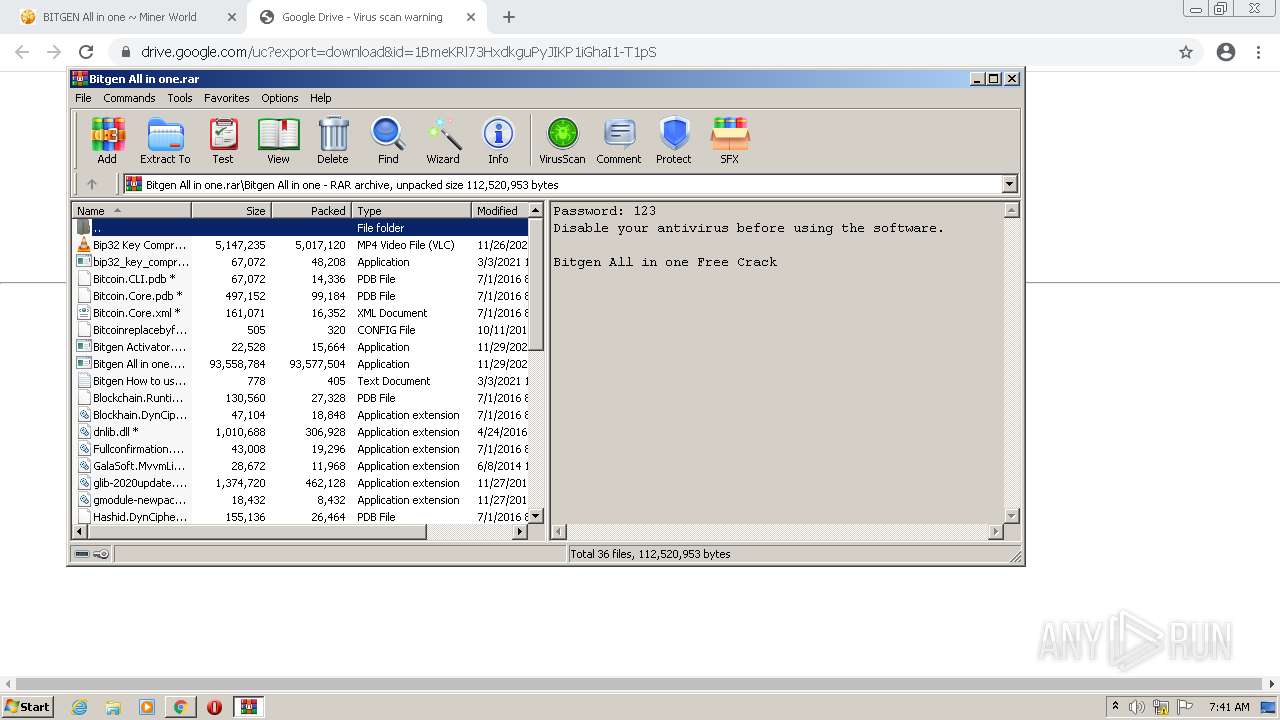
Task: Click the Protect shield icon
Action: (x=674, y=140)
